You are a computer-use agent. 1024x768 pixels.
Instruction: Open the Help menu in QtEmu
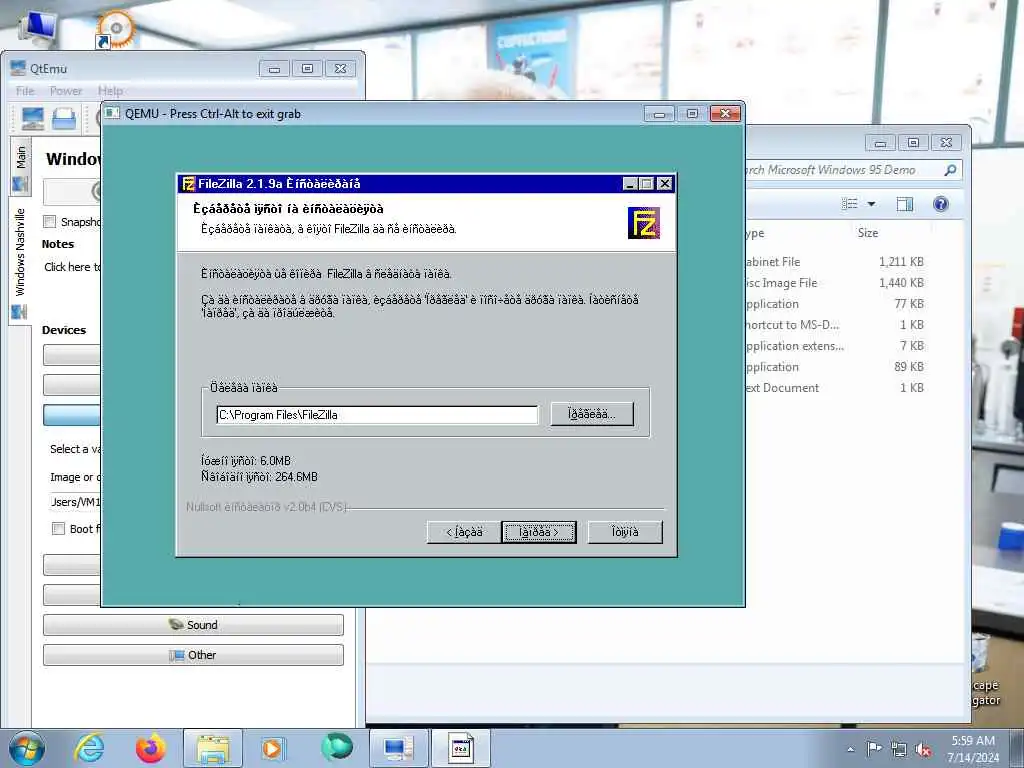click(110, 91)
